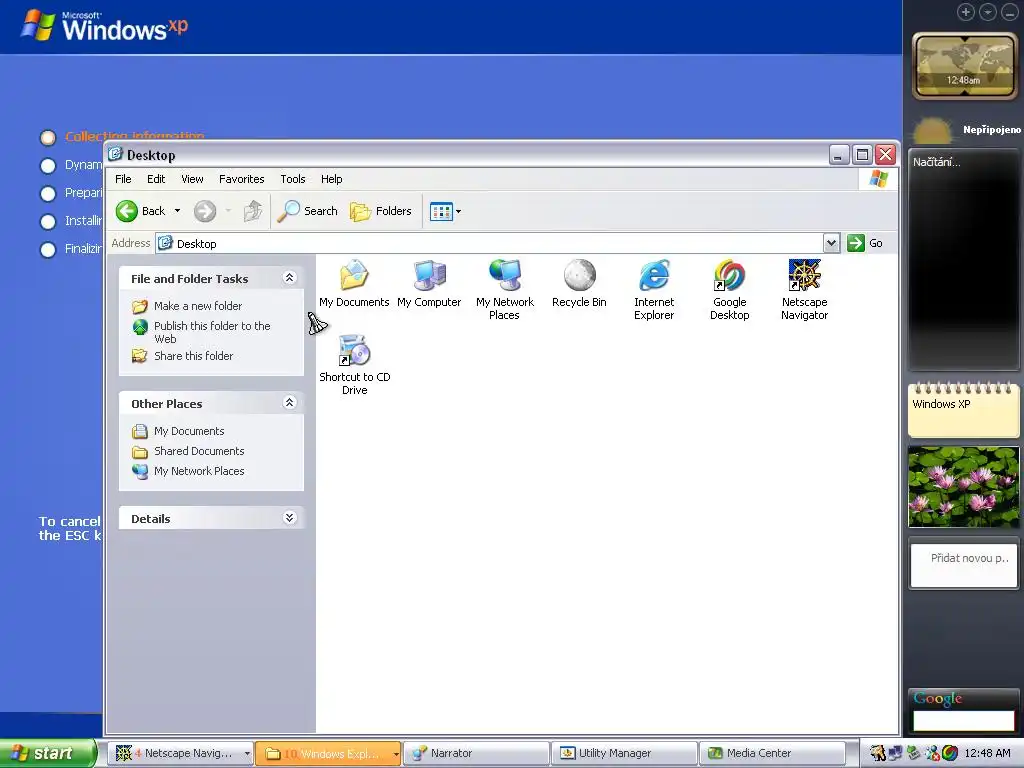Select the Preparing installation radio step

tap(48, 193)
